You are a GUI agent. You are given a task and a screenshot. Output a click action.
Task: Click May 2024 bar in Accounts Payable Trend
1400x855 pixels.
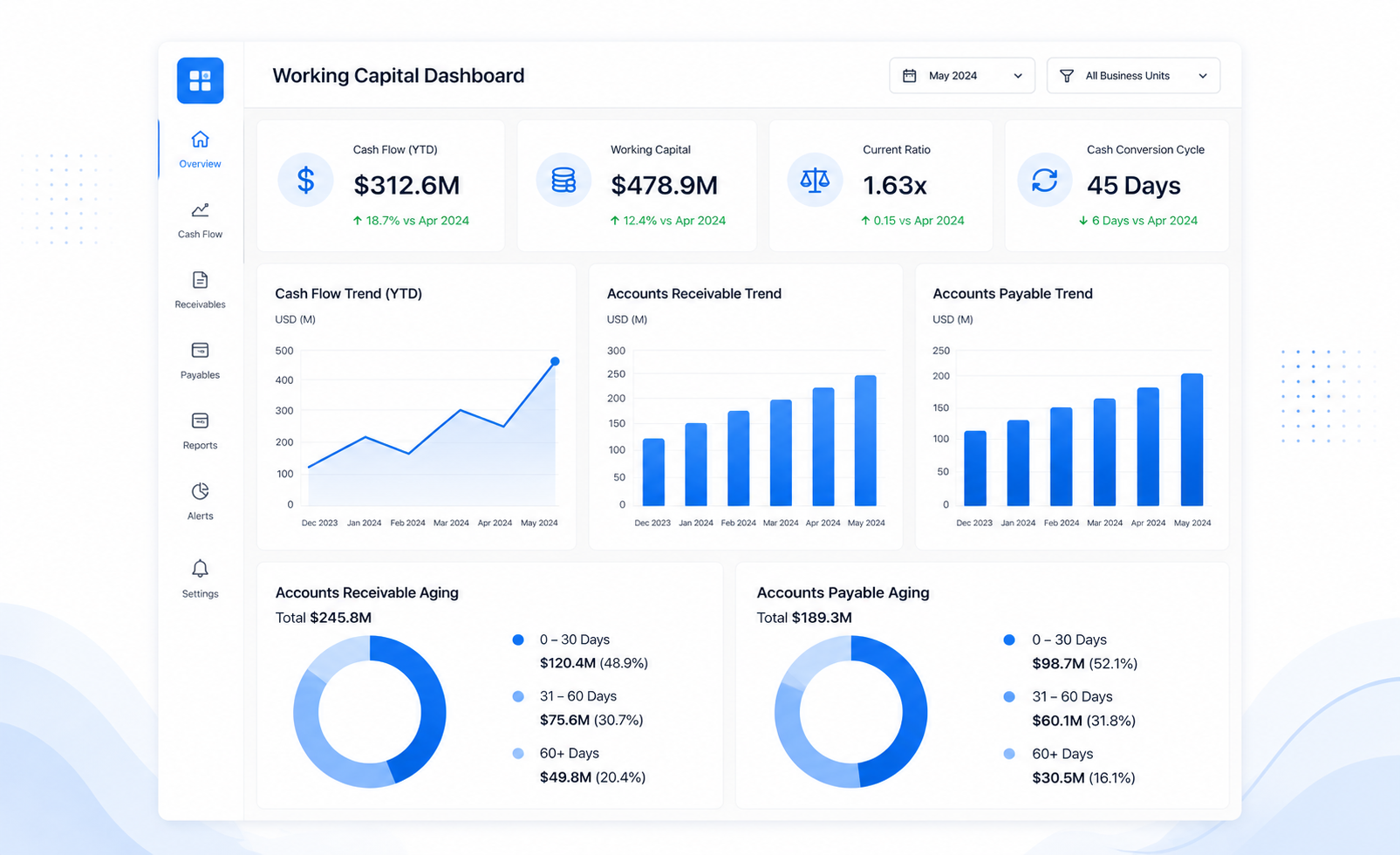pyautogui.click(x=1192, y=440)
